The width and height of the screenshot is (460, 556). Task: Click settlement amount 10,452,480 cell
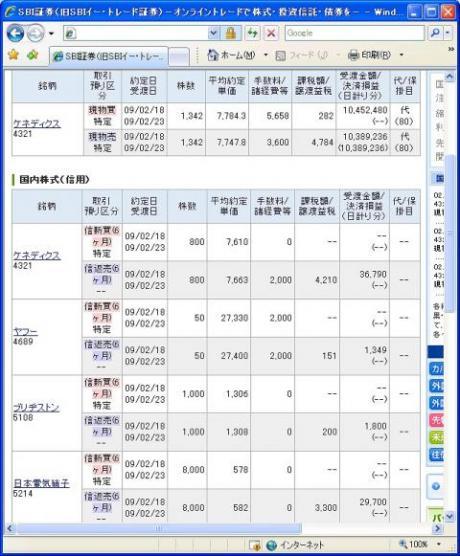[x=365, y=110]
